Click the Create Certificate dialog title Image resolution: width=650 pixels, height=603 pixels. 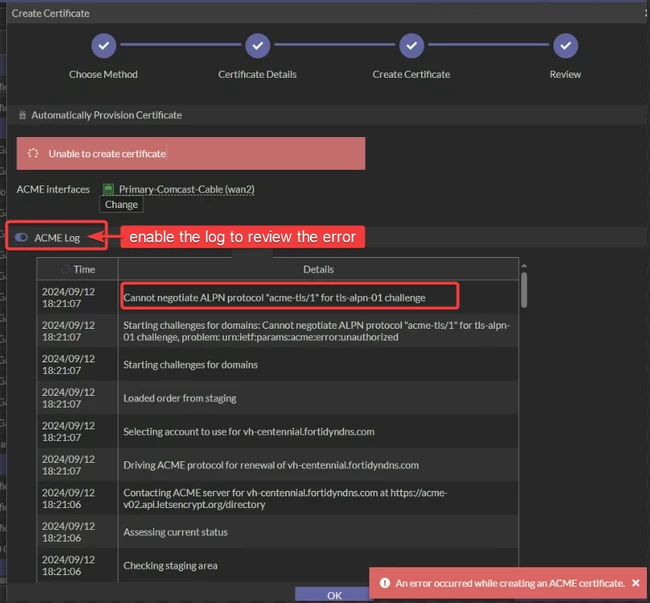51,13
